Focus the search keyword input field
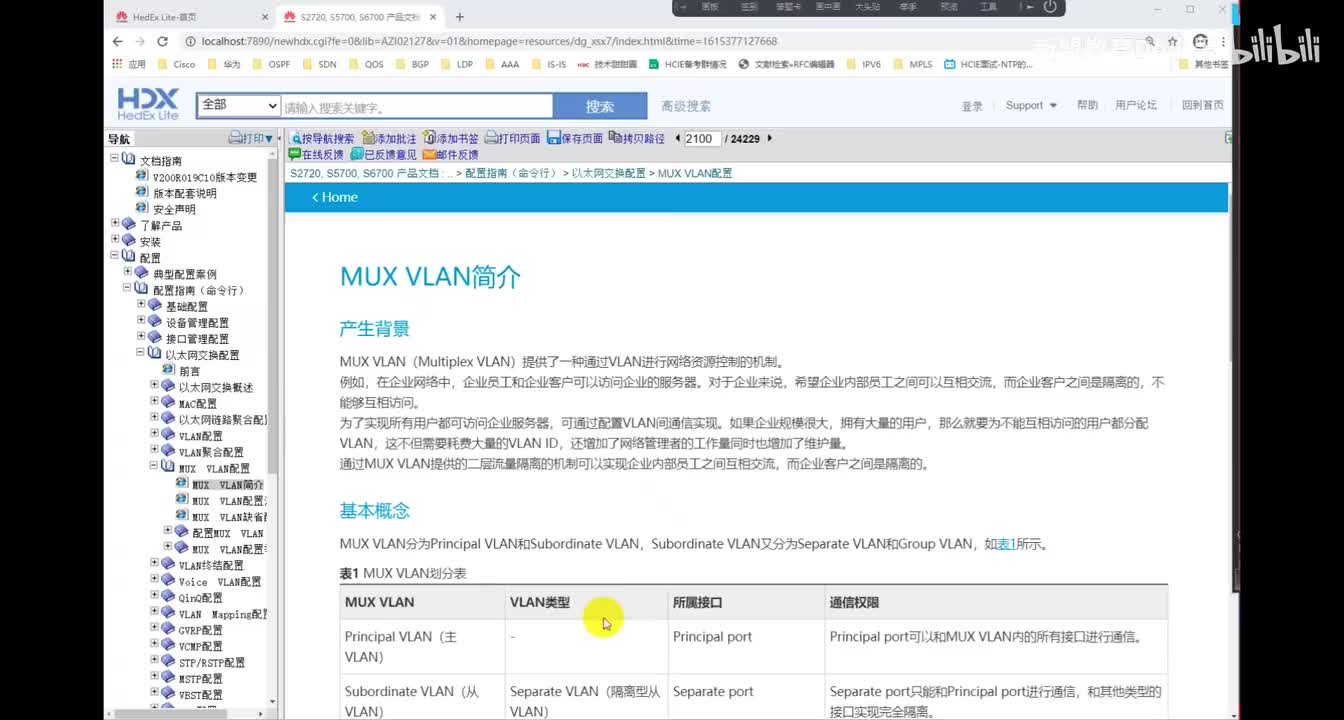This screenshot has height=720, width=1344. [417, 106]
